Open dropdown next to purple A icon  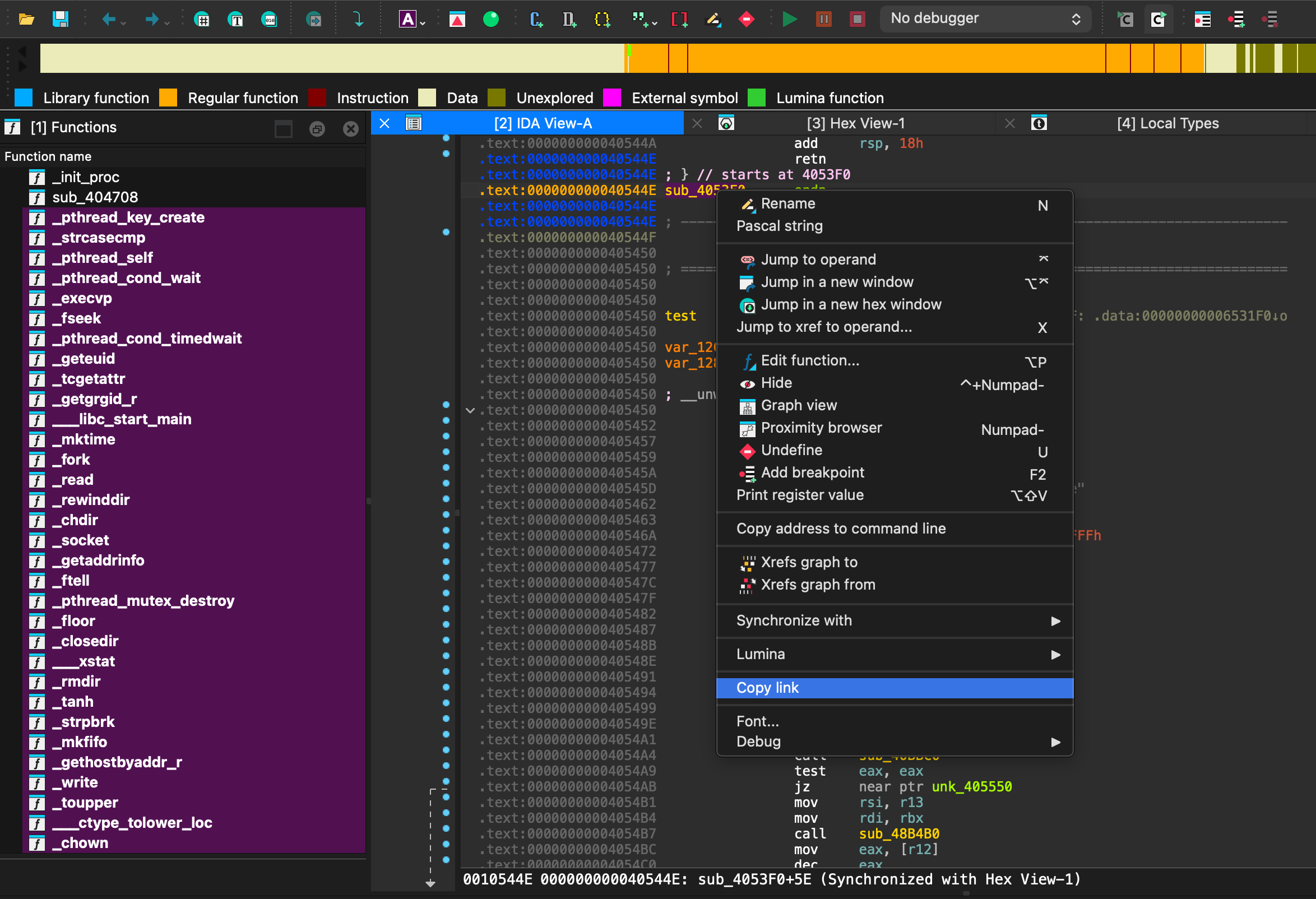[423, 22]
